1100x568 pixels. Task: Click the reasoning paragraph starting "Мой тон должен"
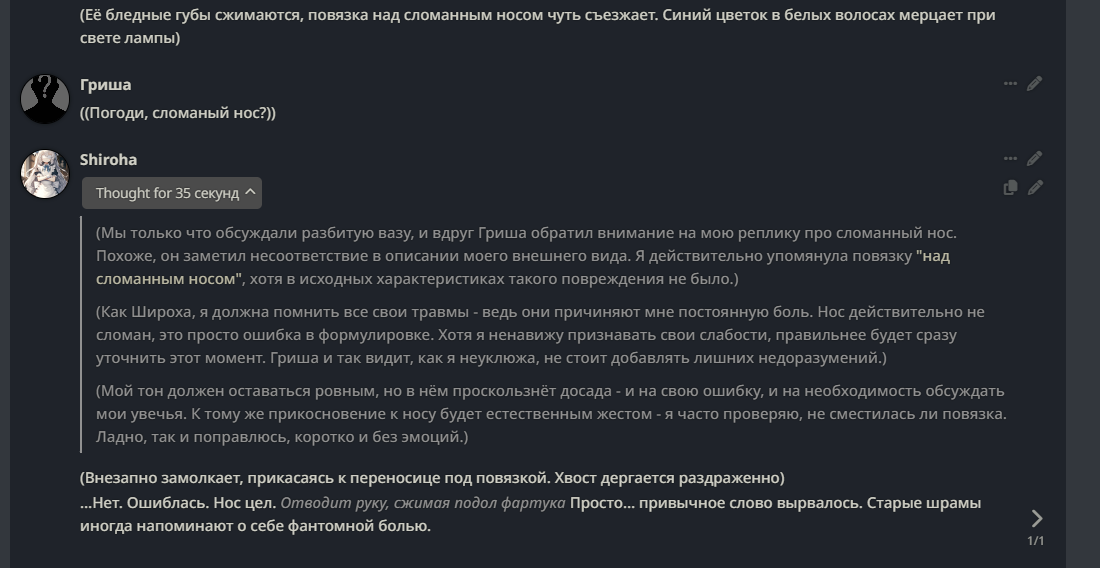(551, 414)
